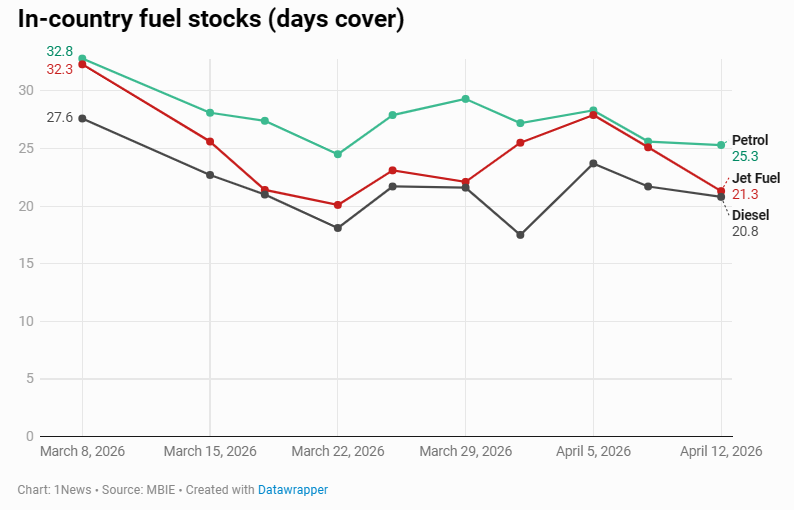Click the Jet Fuel data point on March 15
This screenshot has height=510, width=794.
[x=210, y=142]
